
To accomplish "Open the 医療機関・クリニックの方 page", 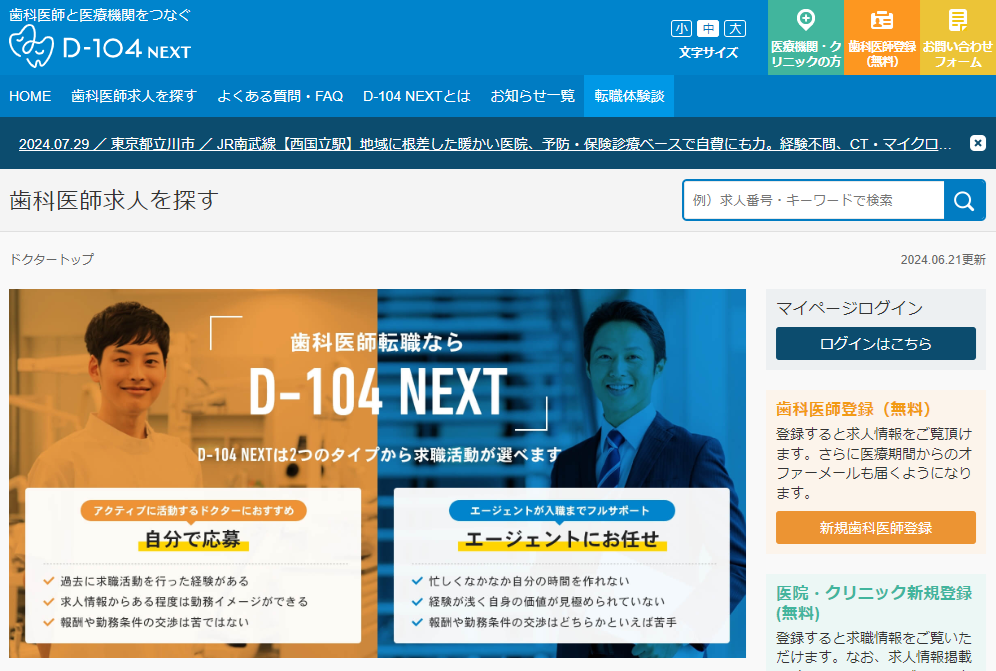I will (805, 37).
